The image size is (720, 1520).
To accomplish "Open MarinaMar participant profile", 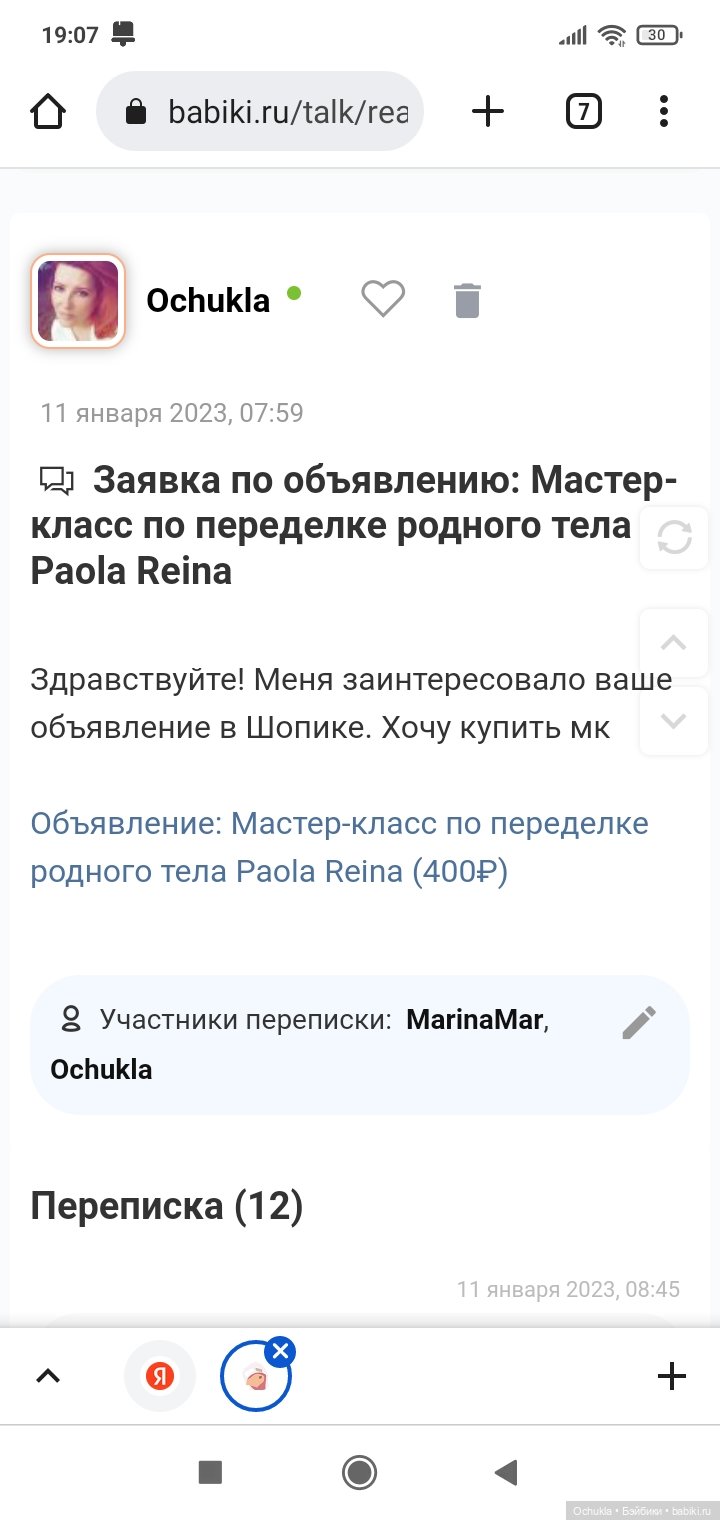I will tap(474, 1020).
